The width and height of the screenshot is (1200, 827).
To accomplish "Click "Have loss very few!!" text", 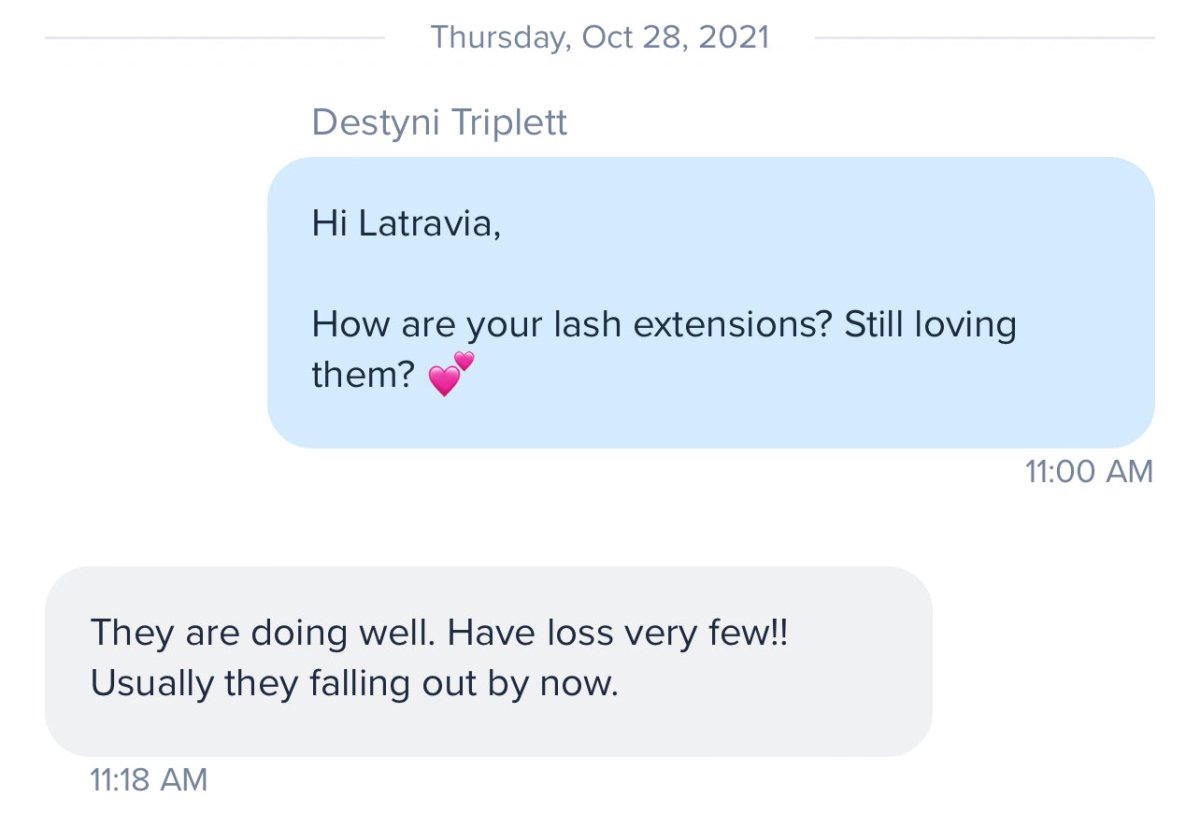I will pos(618,633).
